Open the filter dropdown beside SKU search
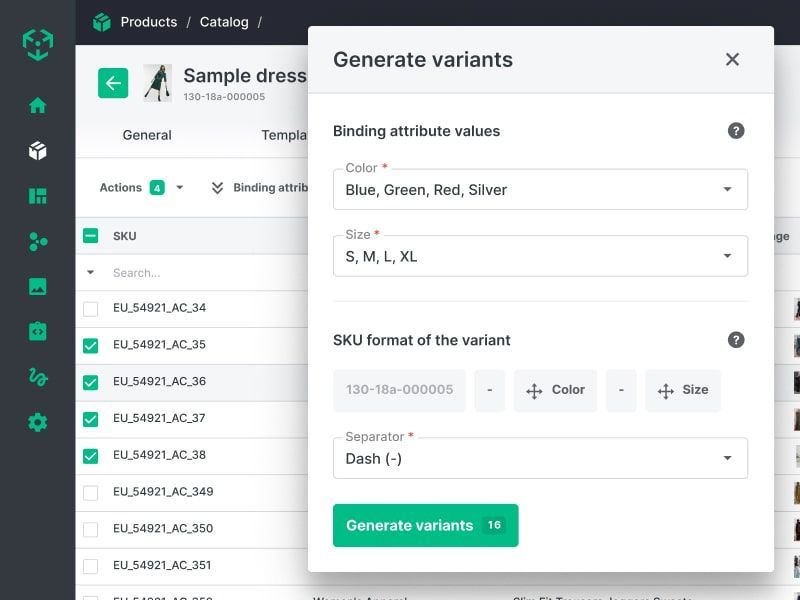The width and height of the screenshot is (800, 600). point(90,272)
